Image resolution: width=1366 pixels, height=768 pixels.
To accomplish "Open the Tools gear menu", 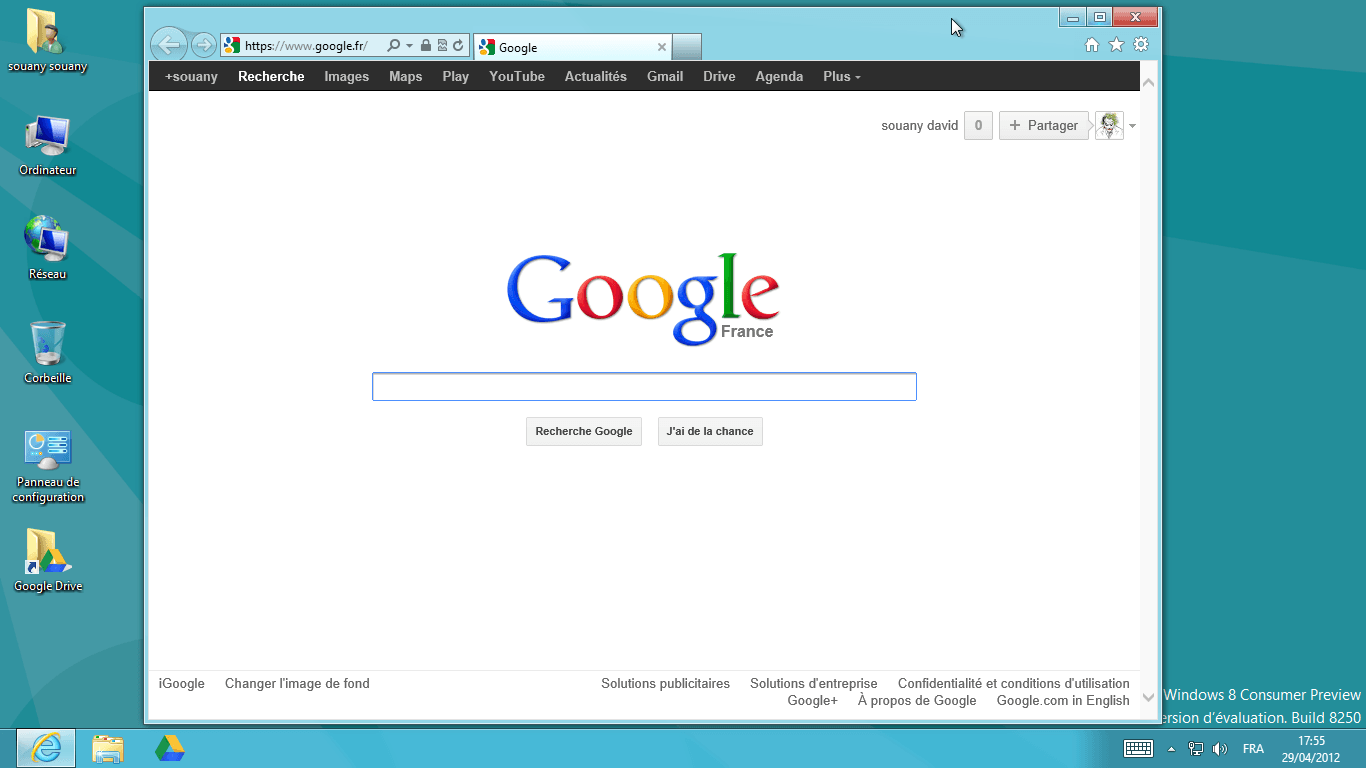I will (1141, 45).
